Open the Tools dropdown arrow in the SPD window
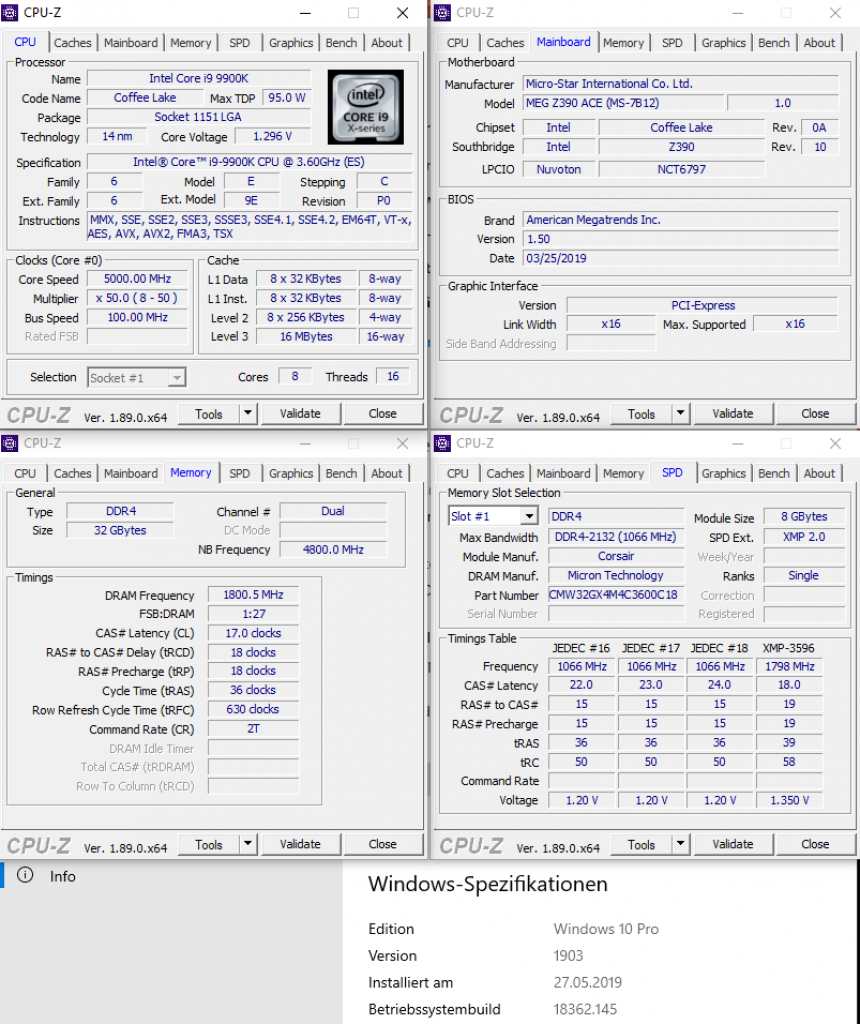Viewport: 860px width, 1024px height. (680, 844)
